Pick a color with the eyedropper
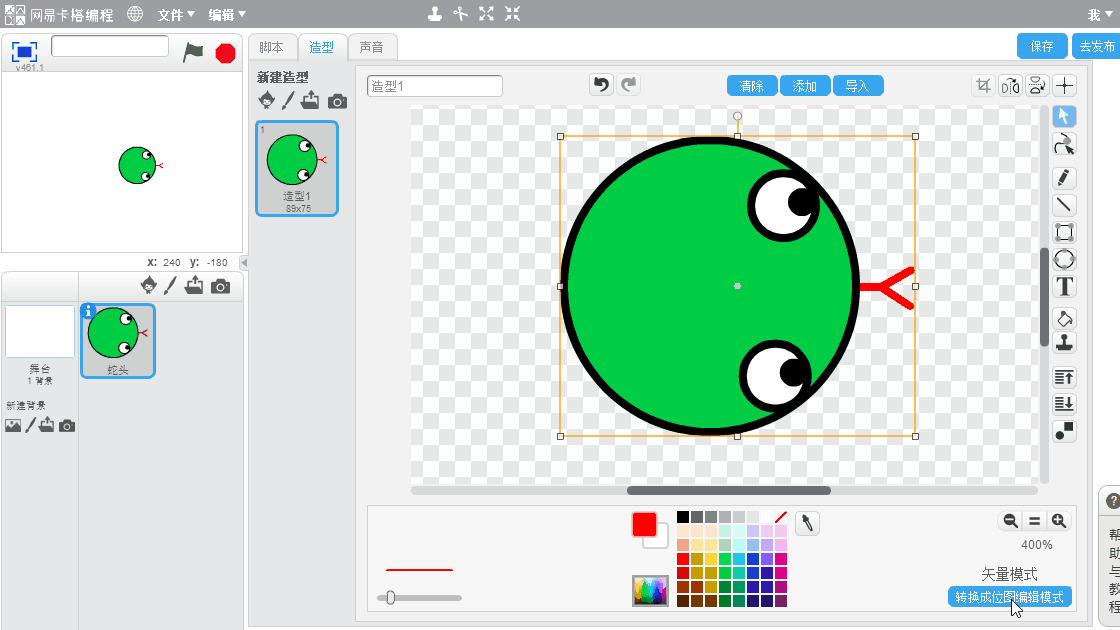 click(807, 524)
